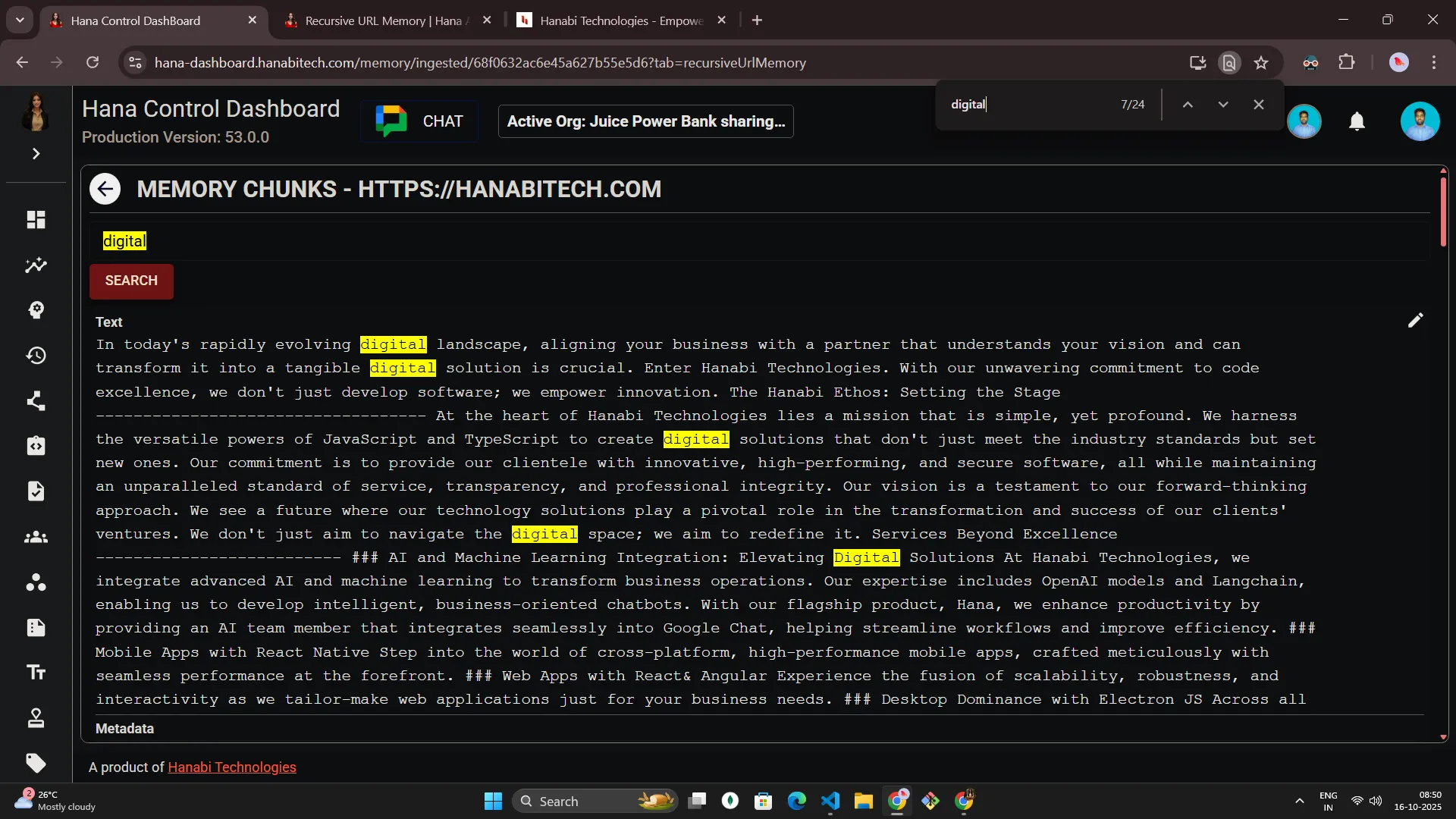Expand the sidebar with the chevron arrow

36,154
